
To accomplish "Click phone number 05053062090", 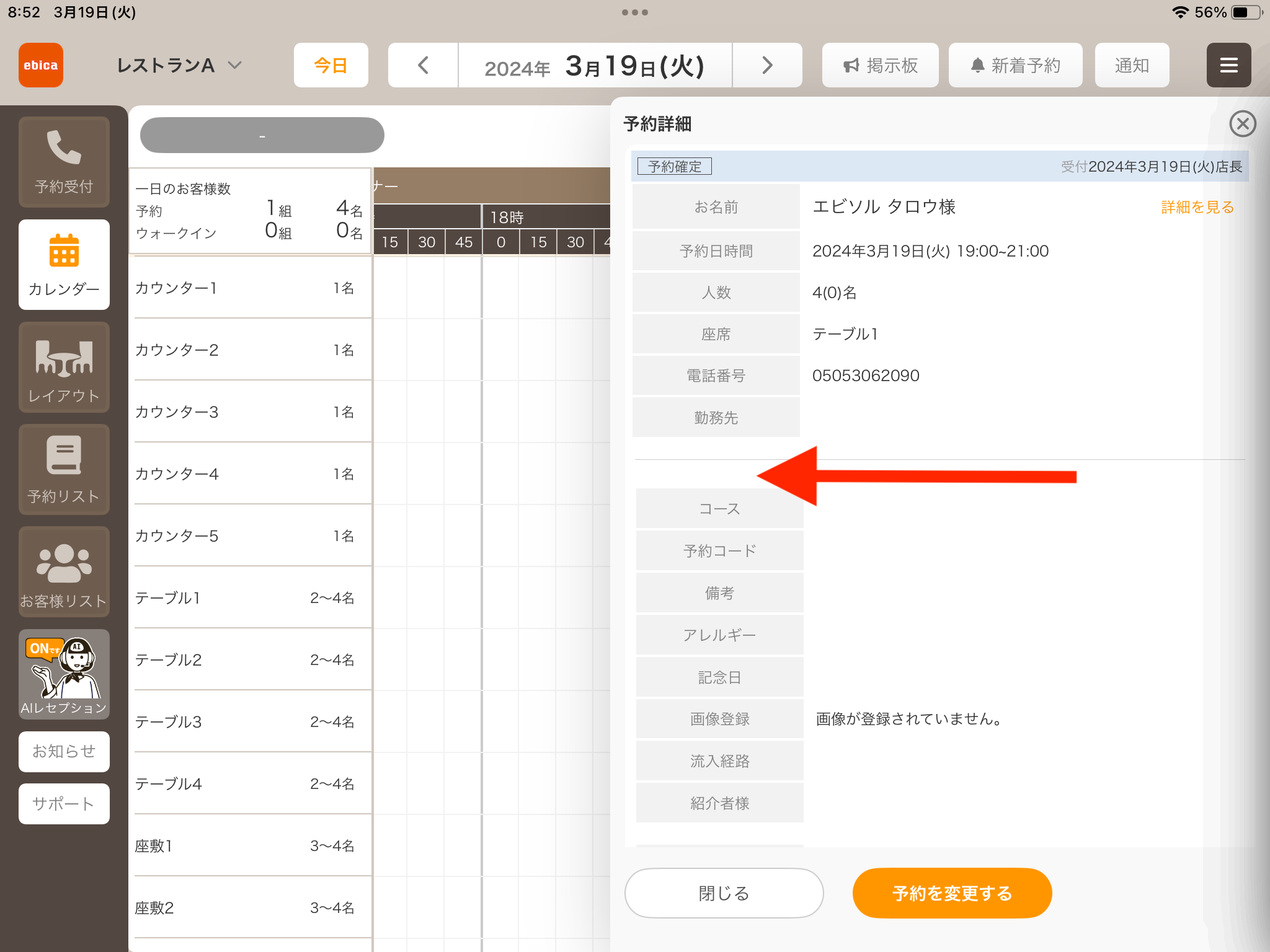I will (x=866, y=376).
